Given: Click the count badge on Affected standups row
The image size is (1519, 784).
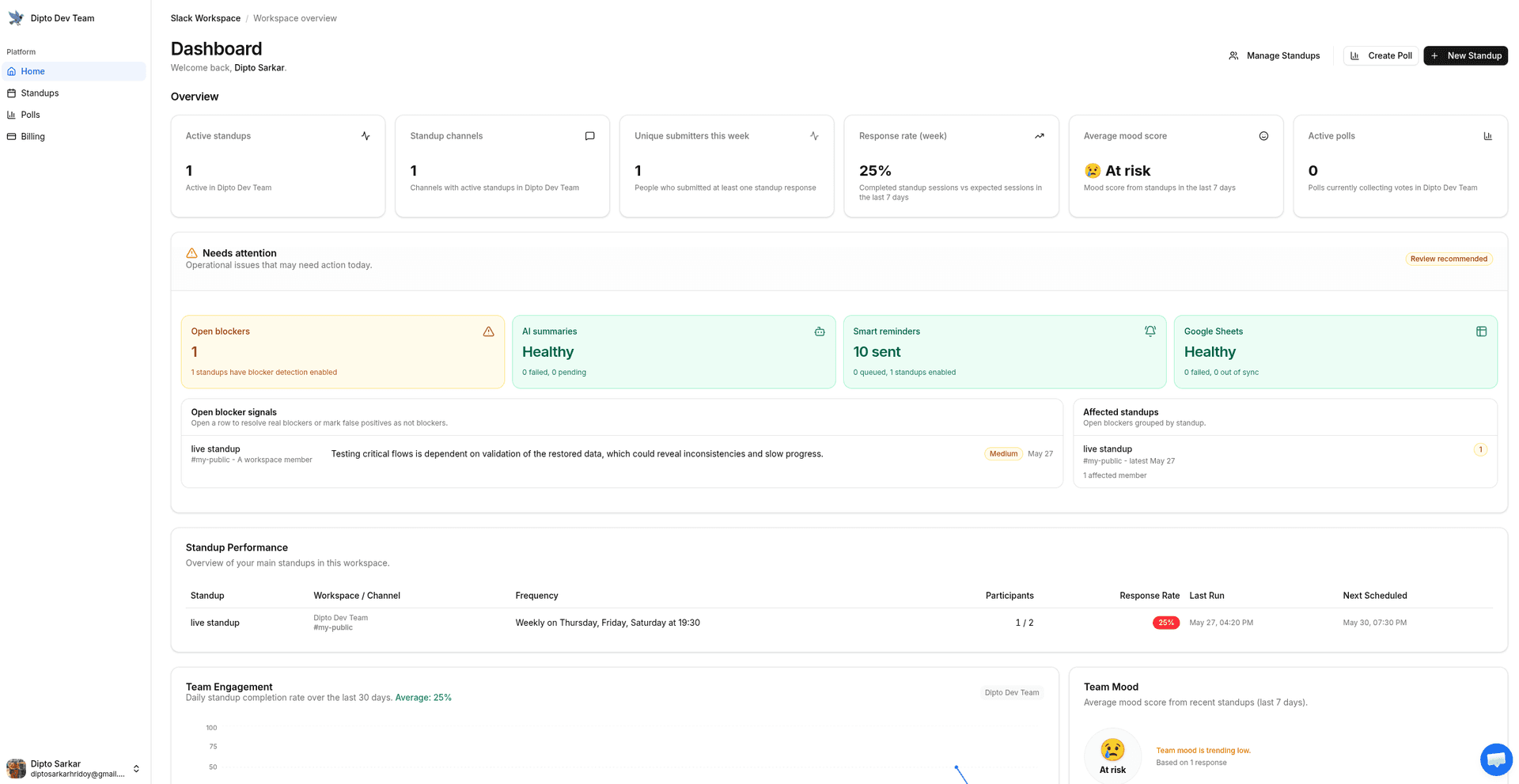Looking at the screenshot, I should [1480, 449].
